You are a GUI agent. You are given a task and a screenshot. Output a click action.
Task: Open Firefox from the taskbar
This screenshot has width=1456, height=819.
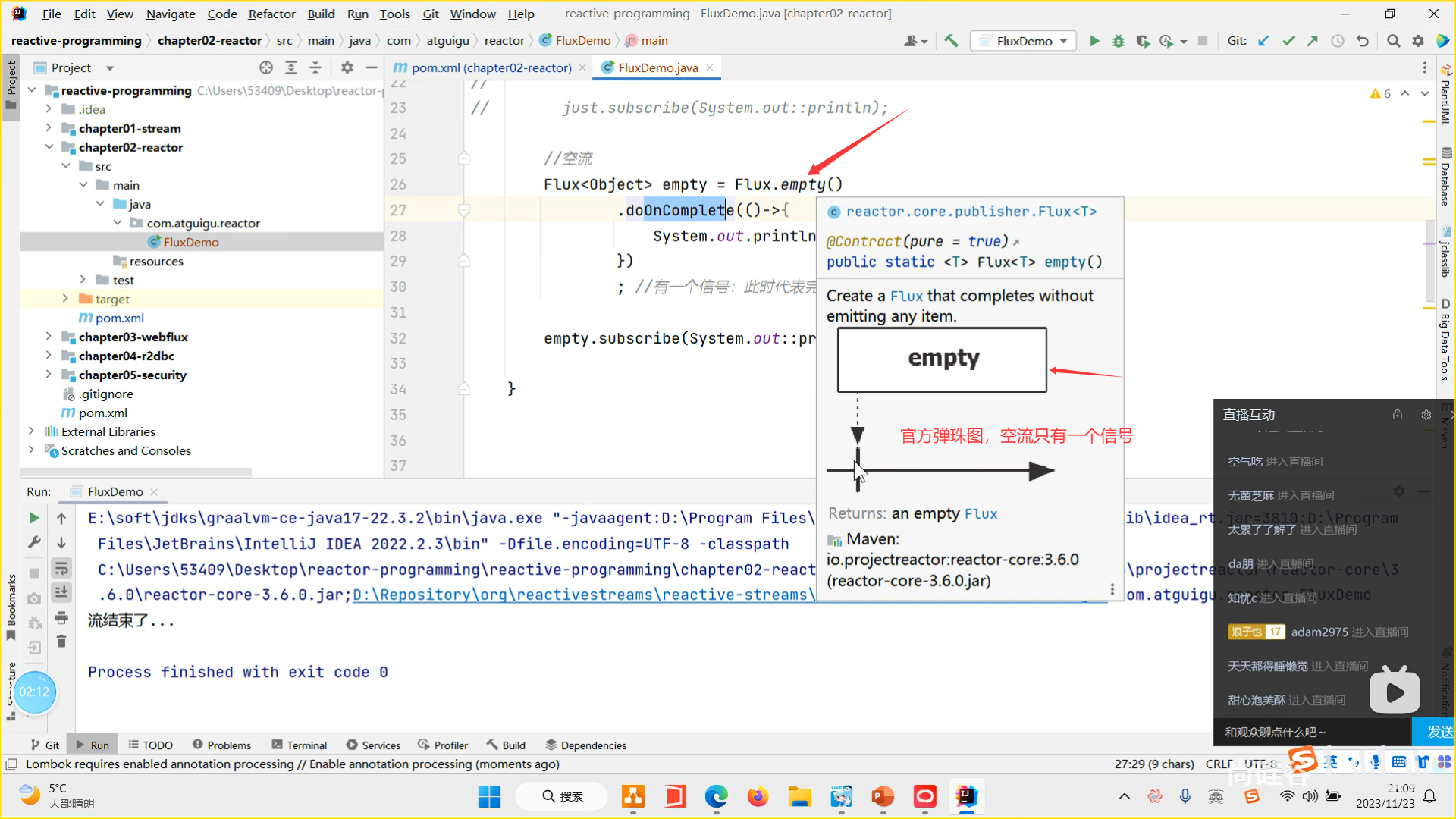tap(757, 796)
